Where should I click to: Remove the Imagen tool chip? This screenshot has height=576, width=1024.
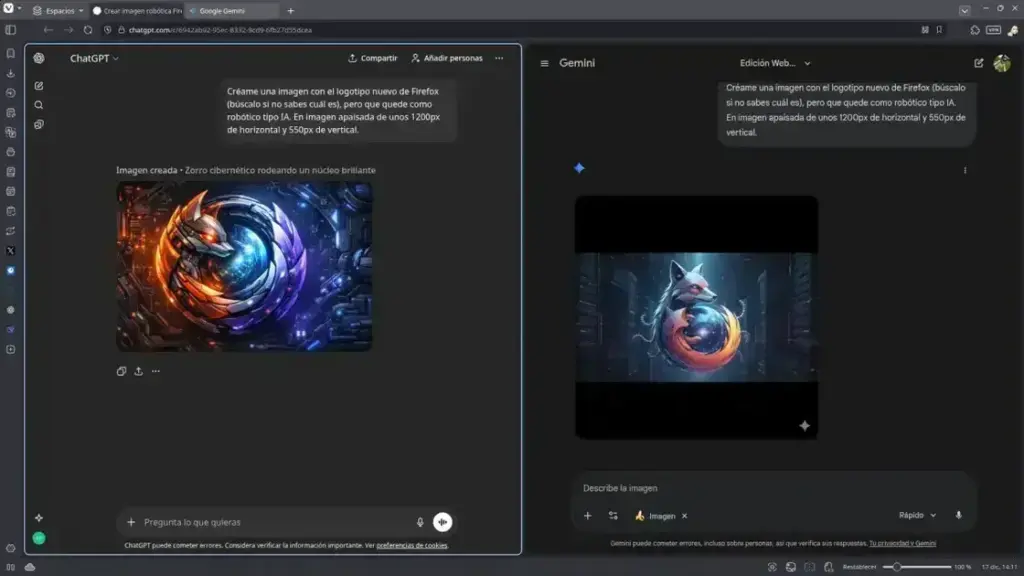(x=684, y=516)
